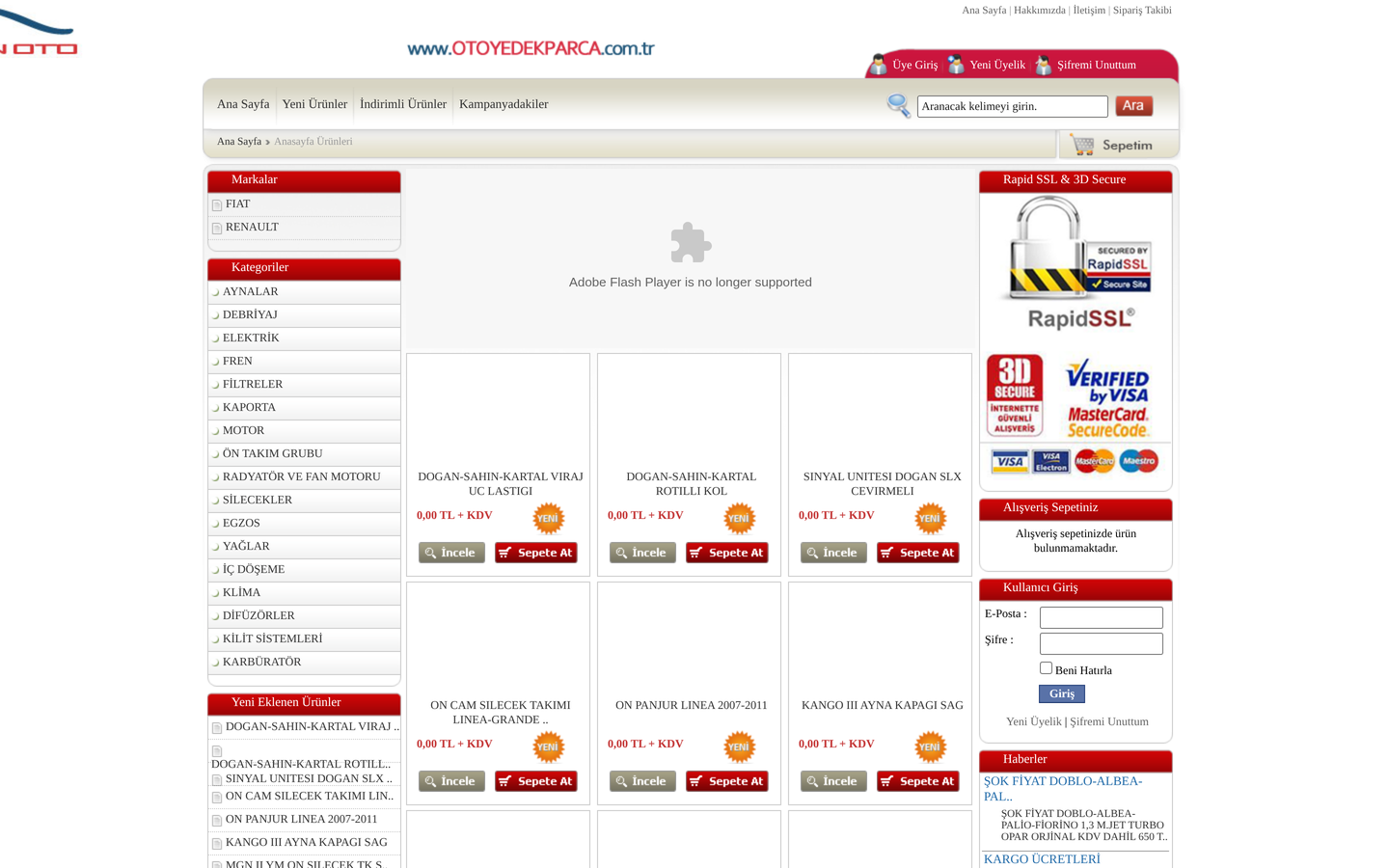Click the magnifier search icon
The width and height of the screenshot is (1389, 868).
[898, 105]
